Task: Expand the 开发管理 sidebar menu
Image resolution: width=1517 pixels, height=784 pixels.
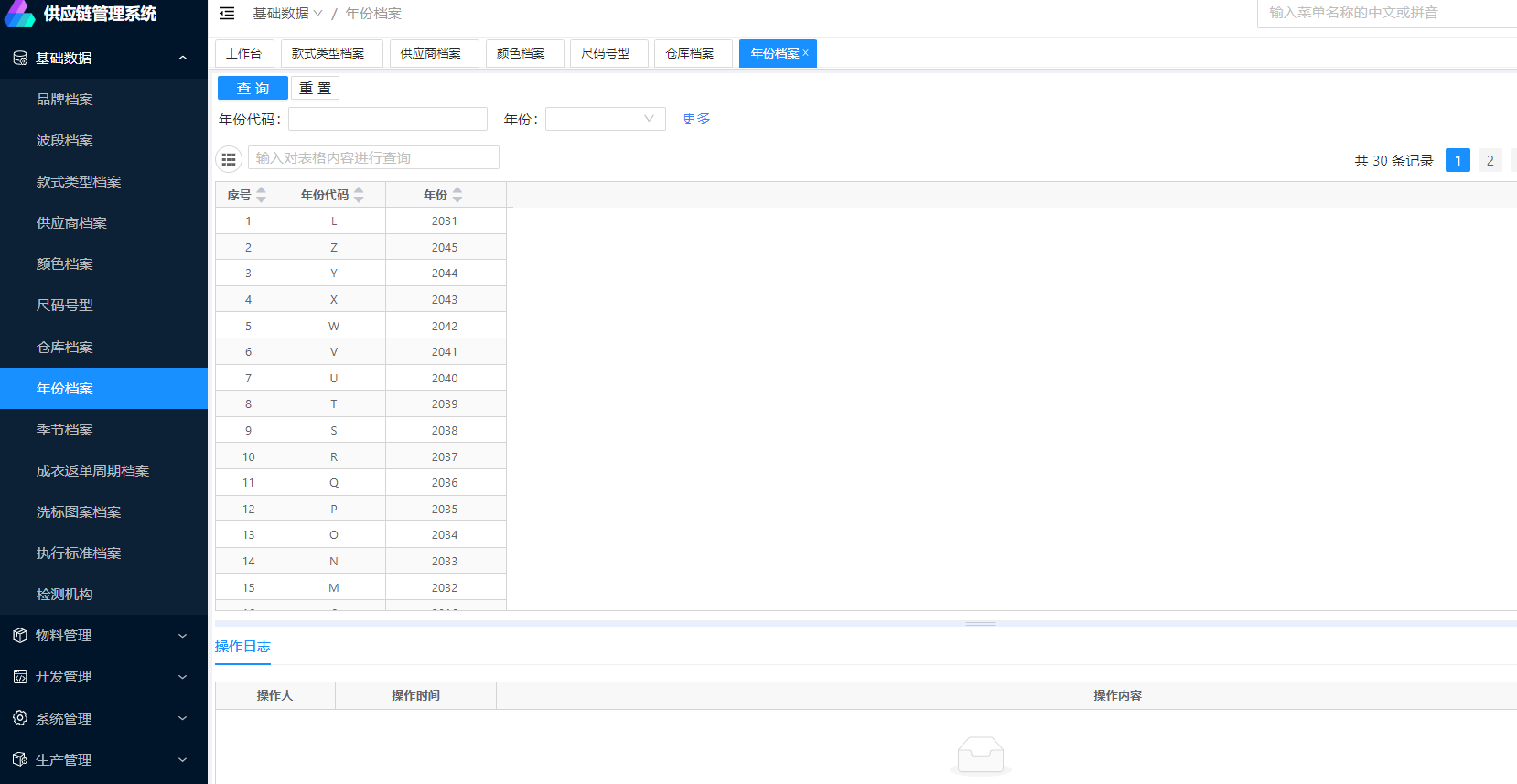Action: tap(103, 676)
